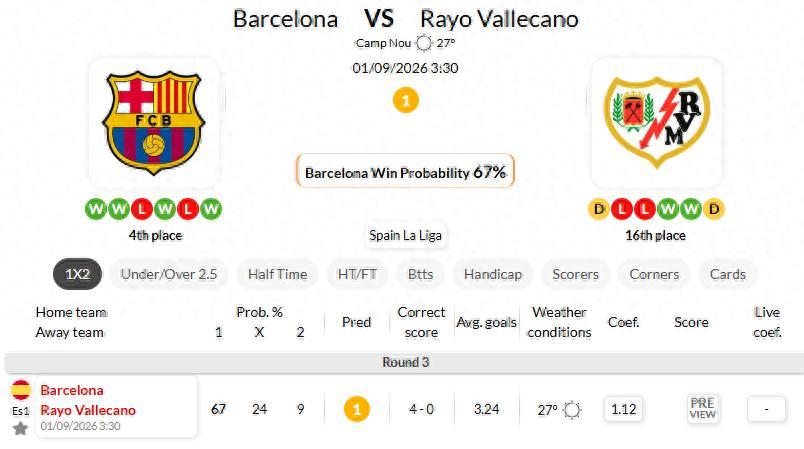Click the Barcelona club crest
The image size is (804, 449).
[x=154, y=123]
